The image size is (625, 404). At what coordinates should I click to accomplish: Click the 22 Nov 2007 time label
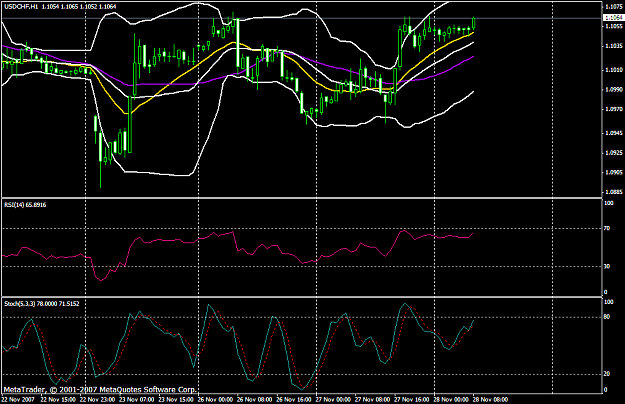click(18, 399)
